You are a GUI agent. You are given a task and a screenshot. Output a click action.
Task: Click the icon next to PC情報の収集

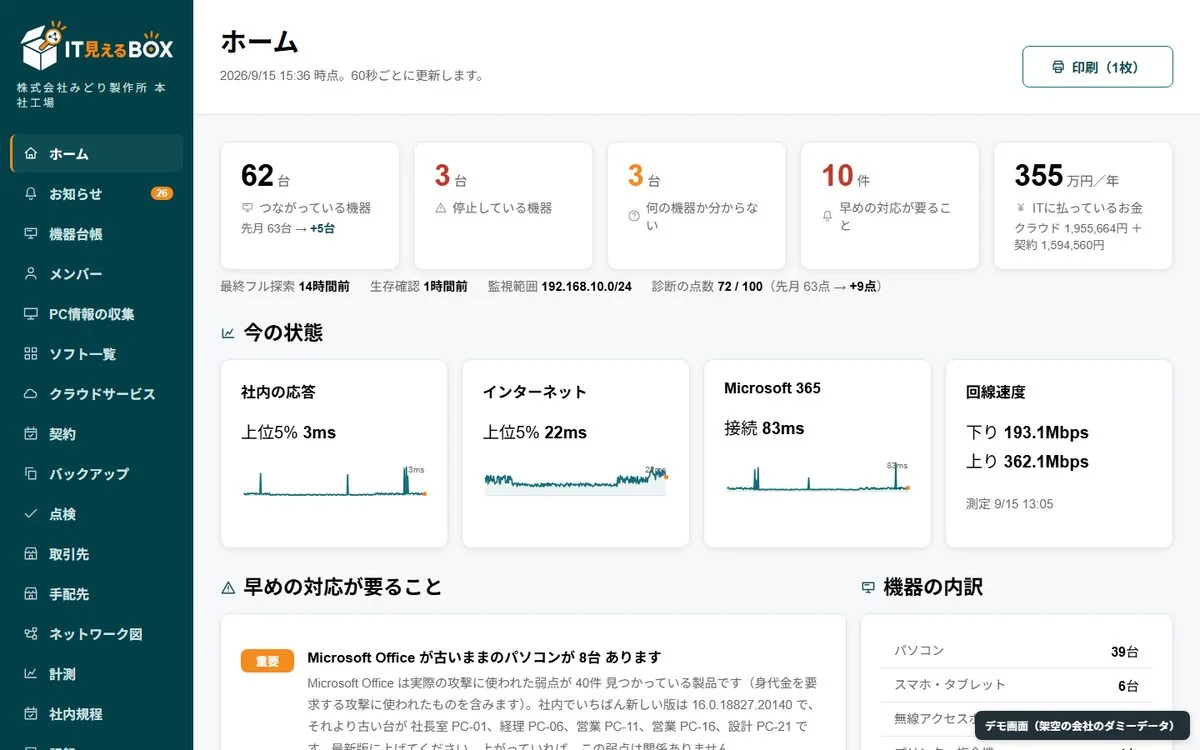pyautogui.click(x=30, y=314)
